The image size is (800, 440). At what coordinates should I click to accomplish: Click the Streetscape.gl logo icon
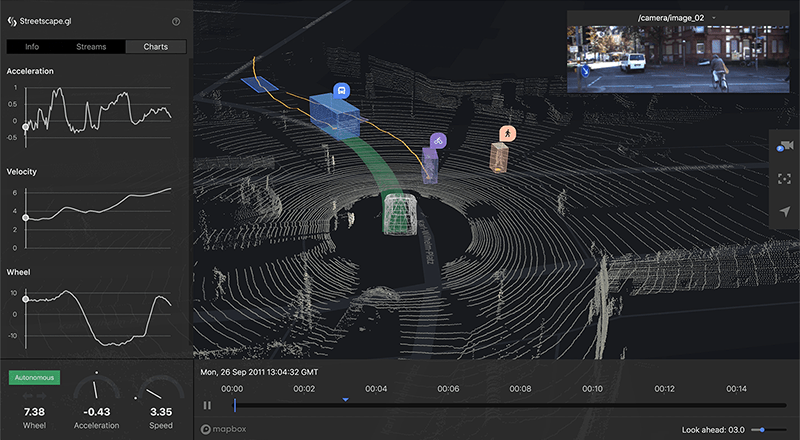12,21
